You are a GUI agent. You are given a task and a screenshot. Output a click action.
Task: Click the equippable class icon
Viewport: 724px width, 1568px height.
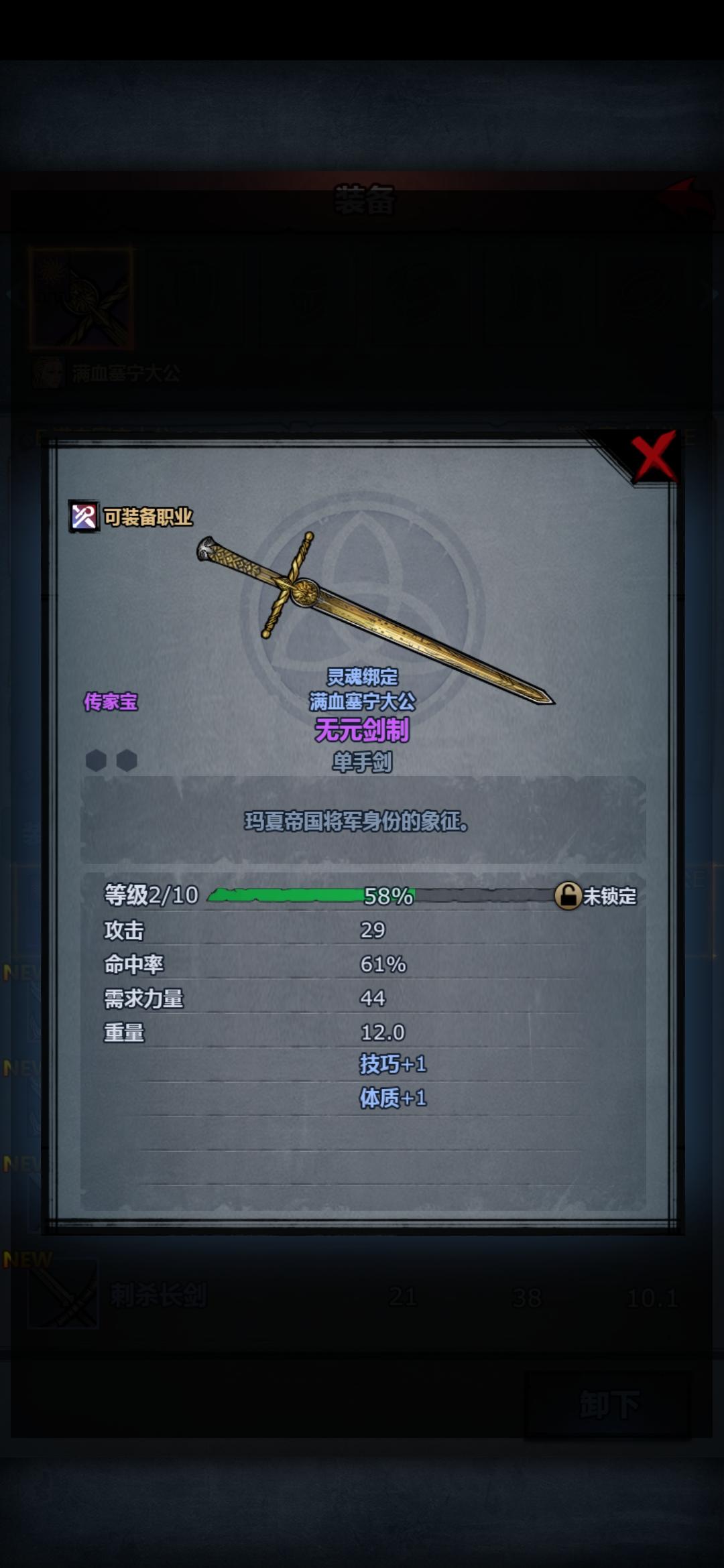pos(84,517)
